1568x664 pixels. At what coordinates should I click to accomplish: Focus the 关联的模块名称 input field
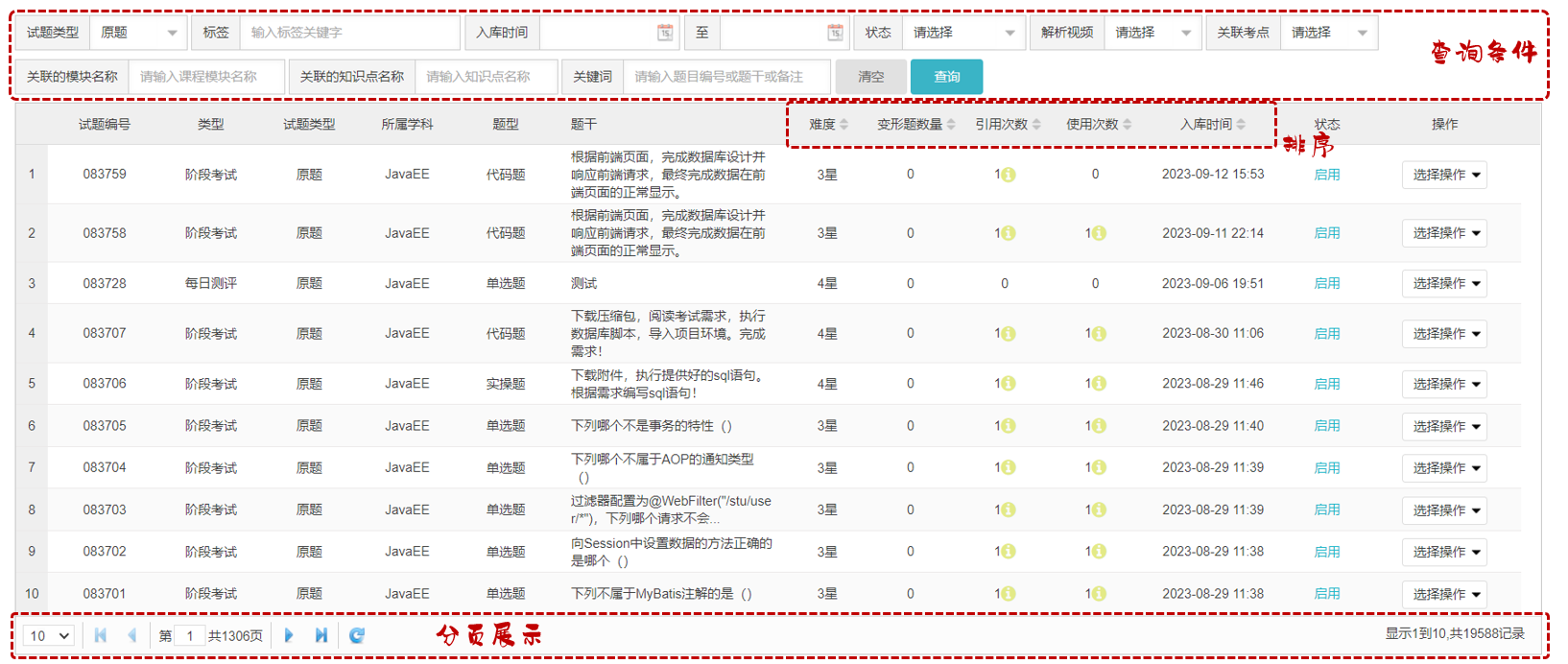pos(207,77)
